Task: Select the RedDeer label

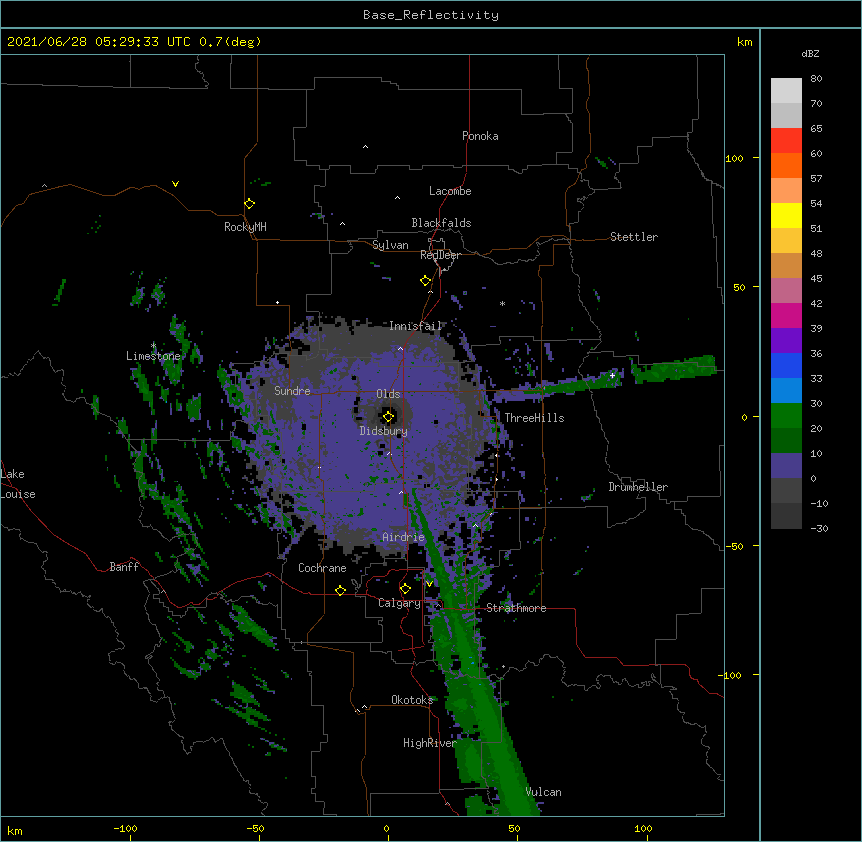Action: click(440, 255)
